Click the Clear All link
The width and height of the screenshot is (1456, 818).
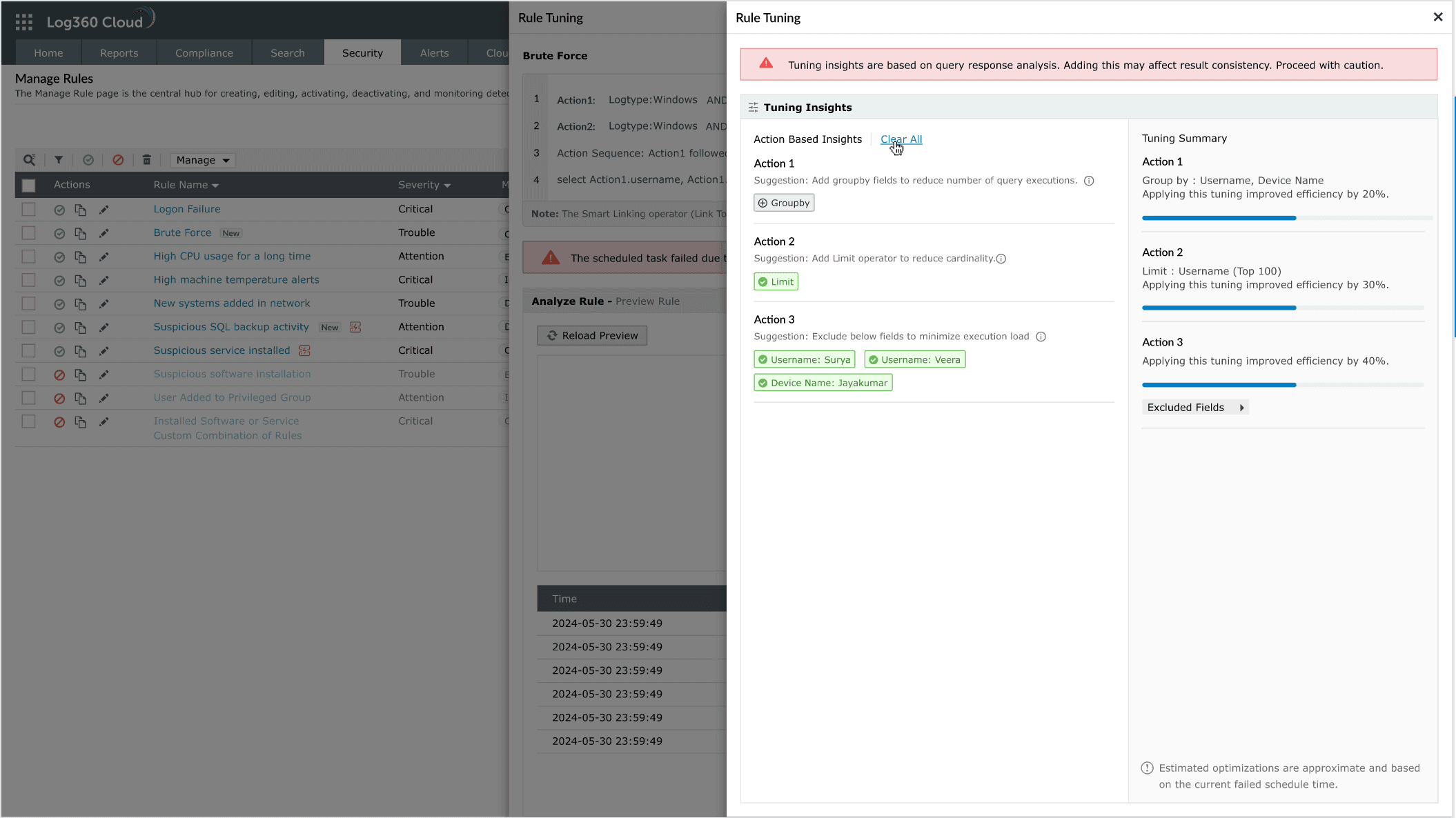point(901,139)
